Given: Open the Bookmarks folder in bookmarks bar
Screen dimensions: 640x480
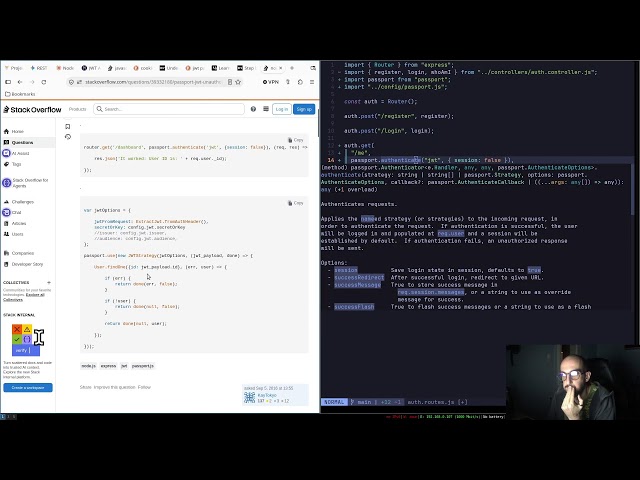Looking at the screenshot, I should [20, 94].
